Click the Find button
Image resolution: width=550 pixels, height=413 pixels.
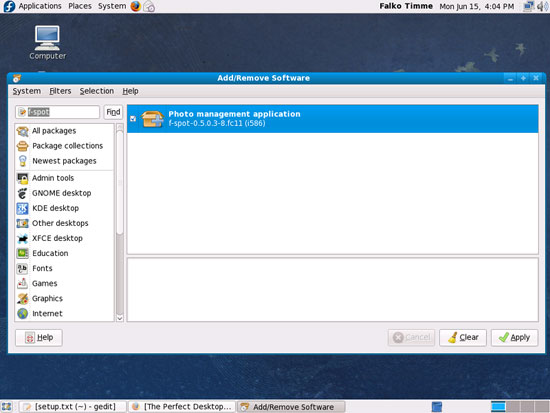tap(113, 112)
